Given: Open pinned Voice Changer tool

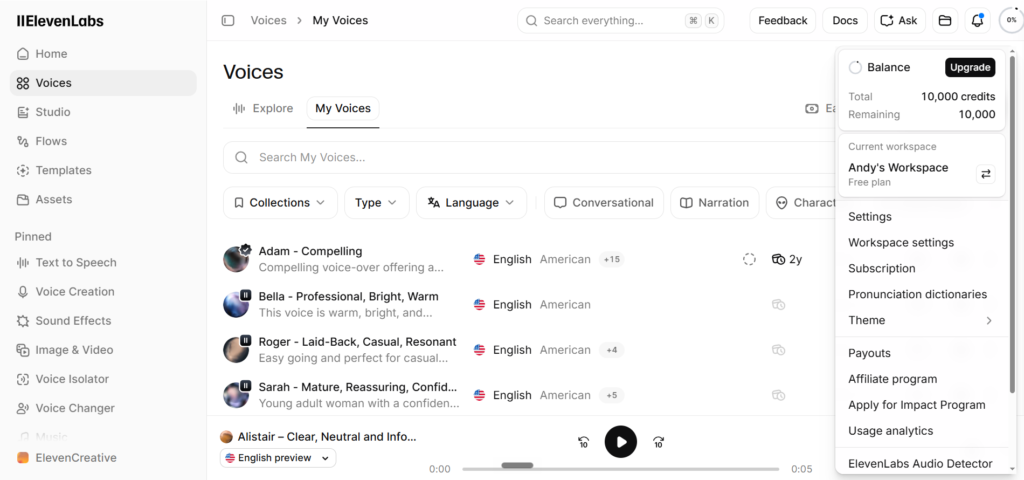Looking at the screenshot, I should (103, 408).
